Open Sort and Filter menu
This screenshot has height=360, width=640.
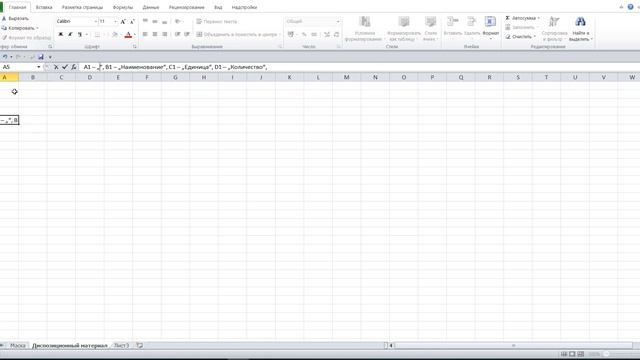coord(554,29)
